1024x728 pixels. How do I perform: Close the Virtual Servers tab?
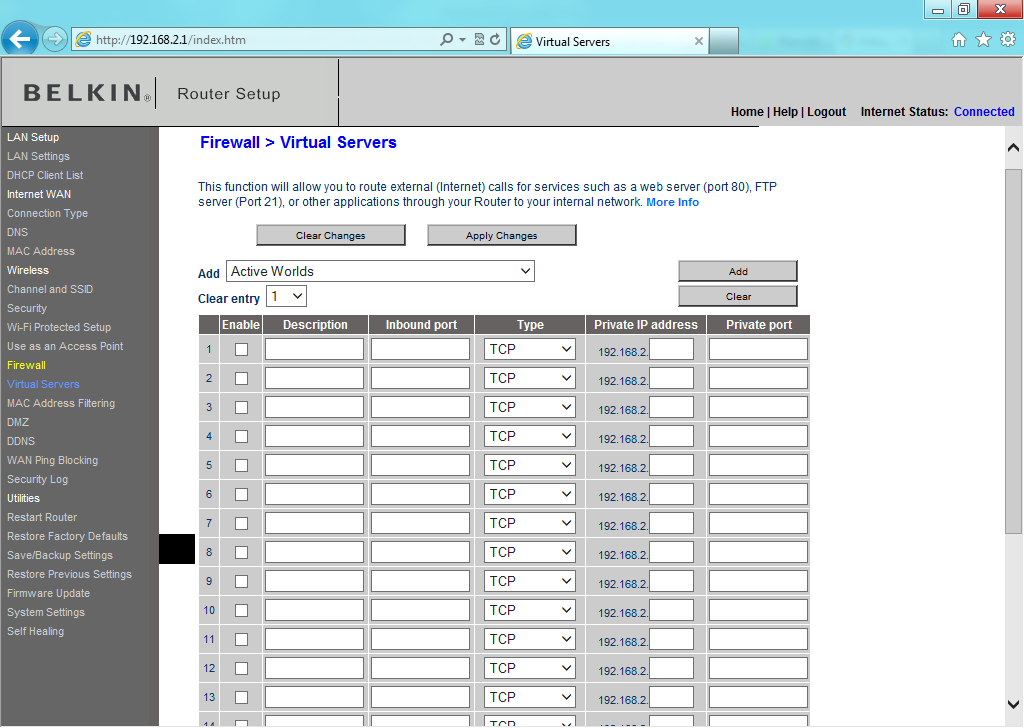(698, 41)
